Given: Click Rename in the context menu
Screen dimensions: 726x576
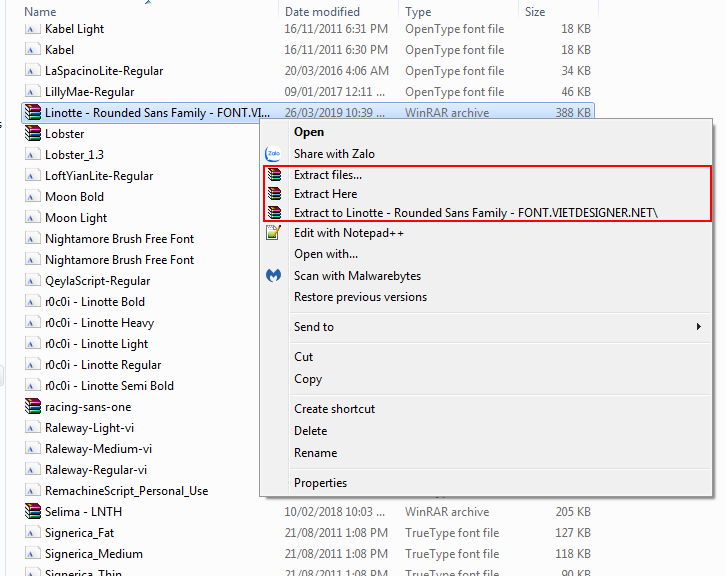Looking at the screenshot, I should 315,453.
